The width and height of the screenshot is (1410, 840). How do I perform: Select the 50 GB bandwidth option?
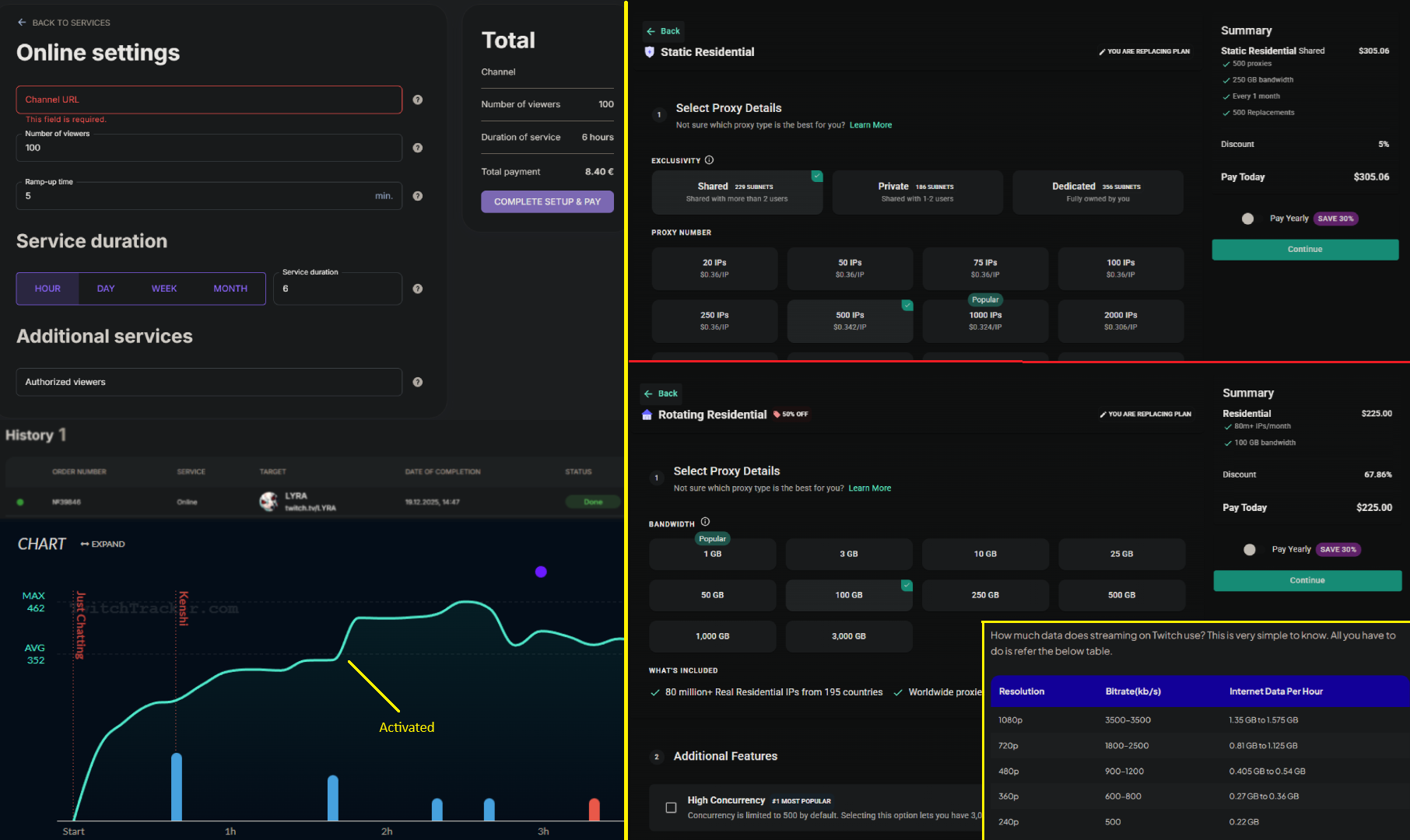[x=713, y=595]
